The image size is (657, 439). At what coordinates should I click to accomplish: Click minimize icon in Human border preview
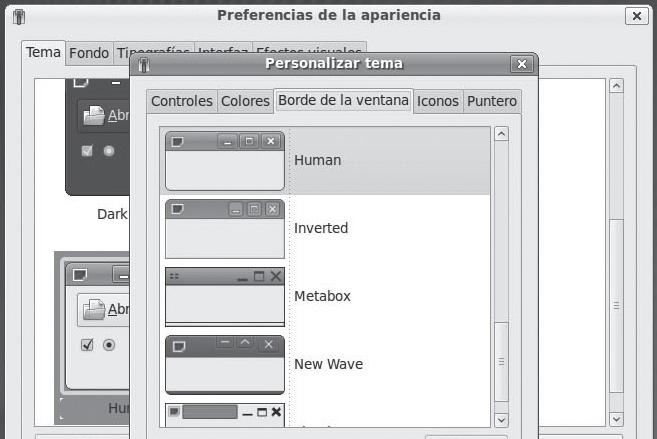pyautogui.click(x=228, y=142)
